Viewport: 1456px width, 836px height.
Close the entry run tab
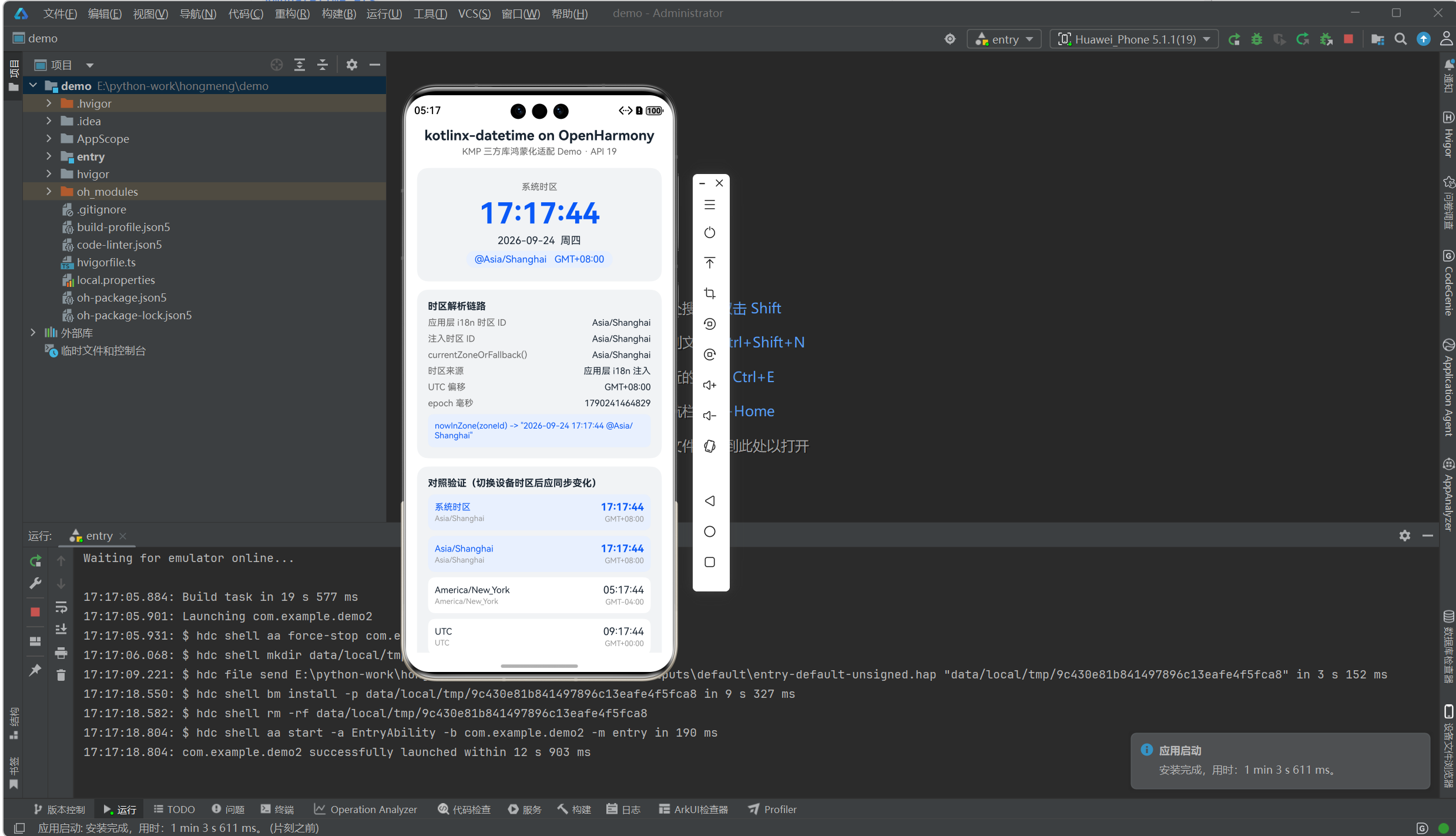pos(123,536)
